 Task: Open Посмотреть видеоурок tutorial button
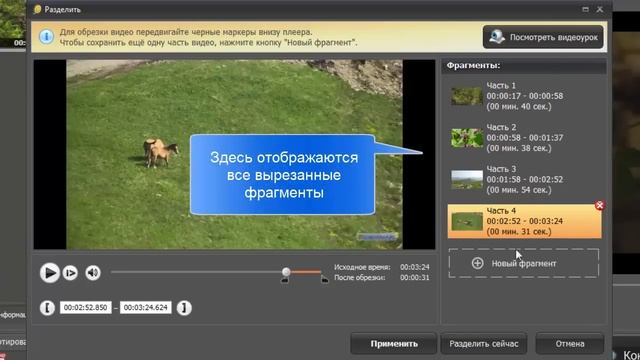pyautogui.click(x=543, y=37)
